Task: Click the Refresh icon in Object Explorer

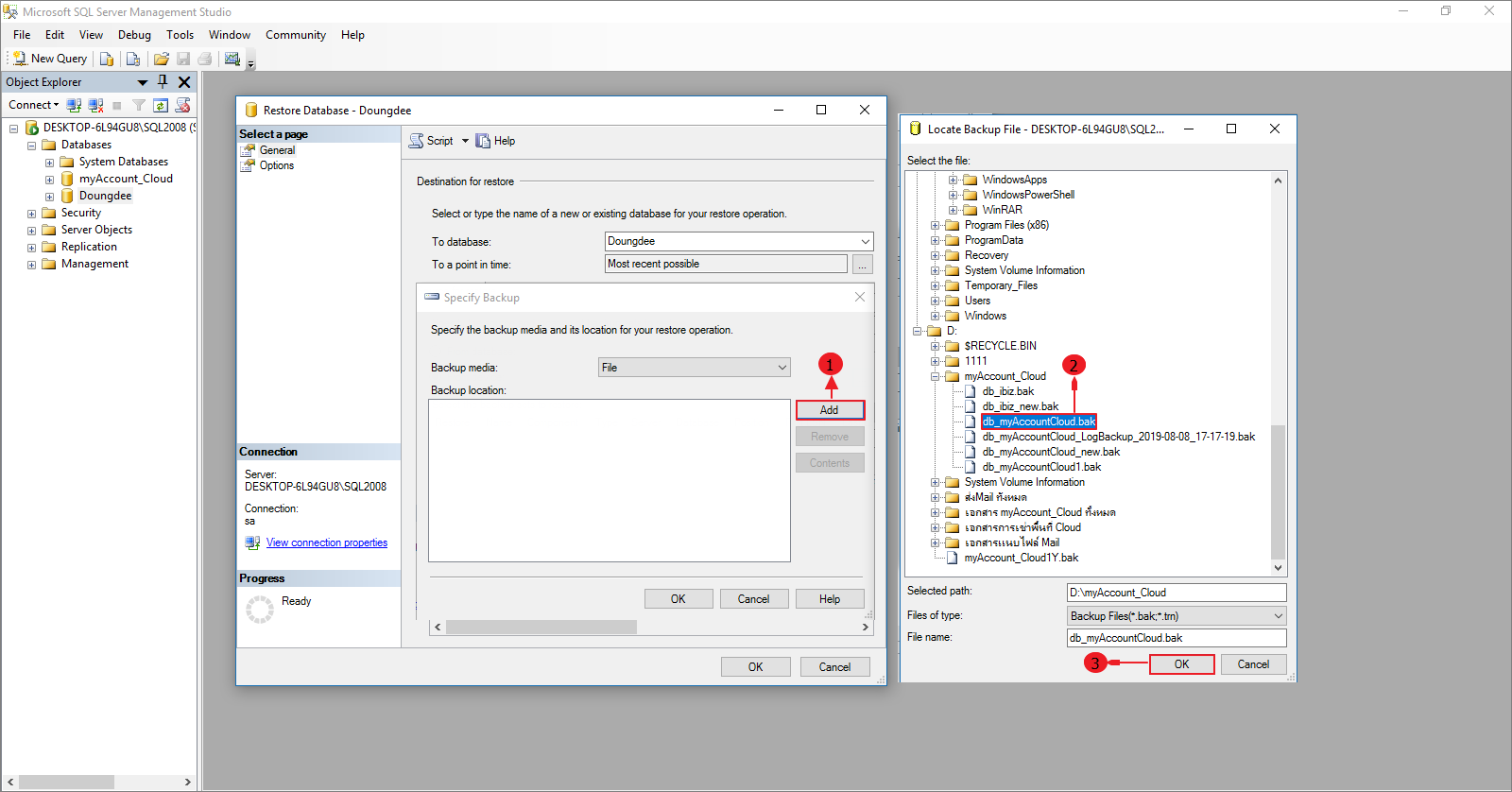Action: pyautogui.click(x=161, y=105)
